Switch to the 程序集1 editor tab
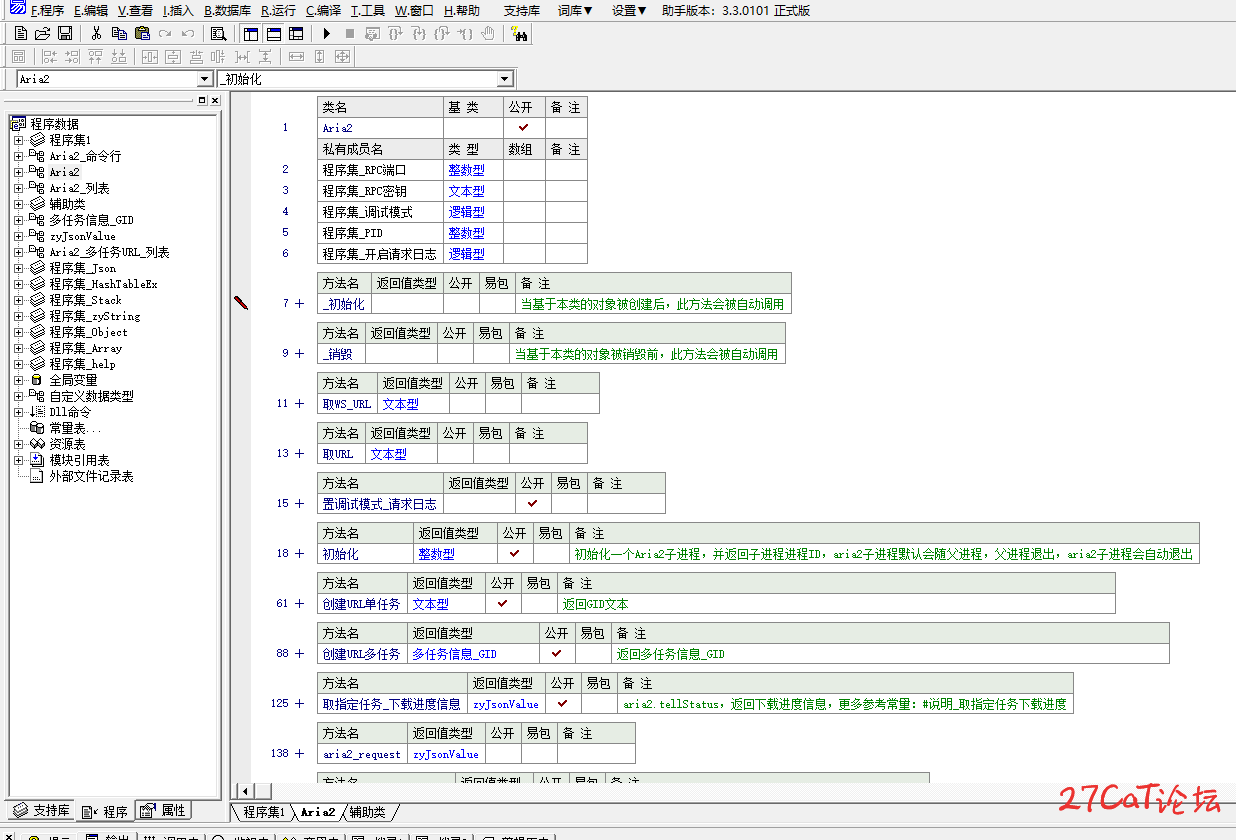The height and width of the screenshot is (840, 1236). [x=264, y=812]
